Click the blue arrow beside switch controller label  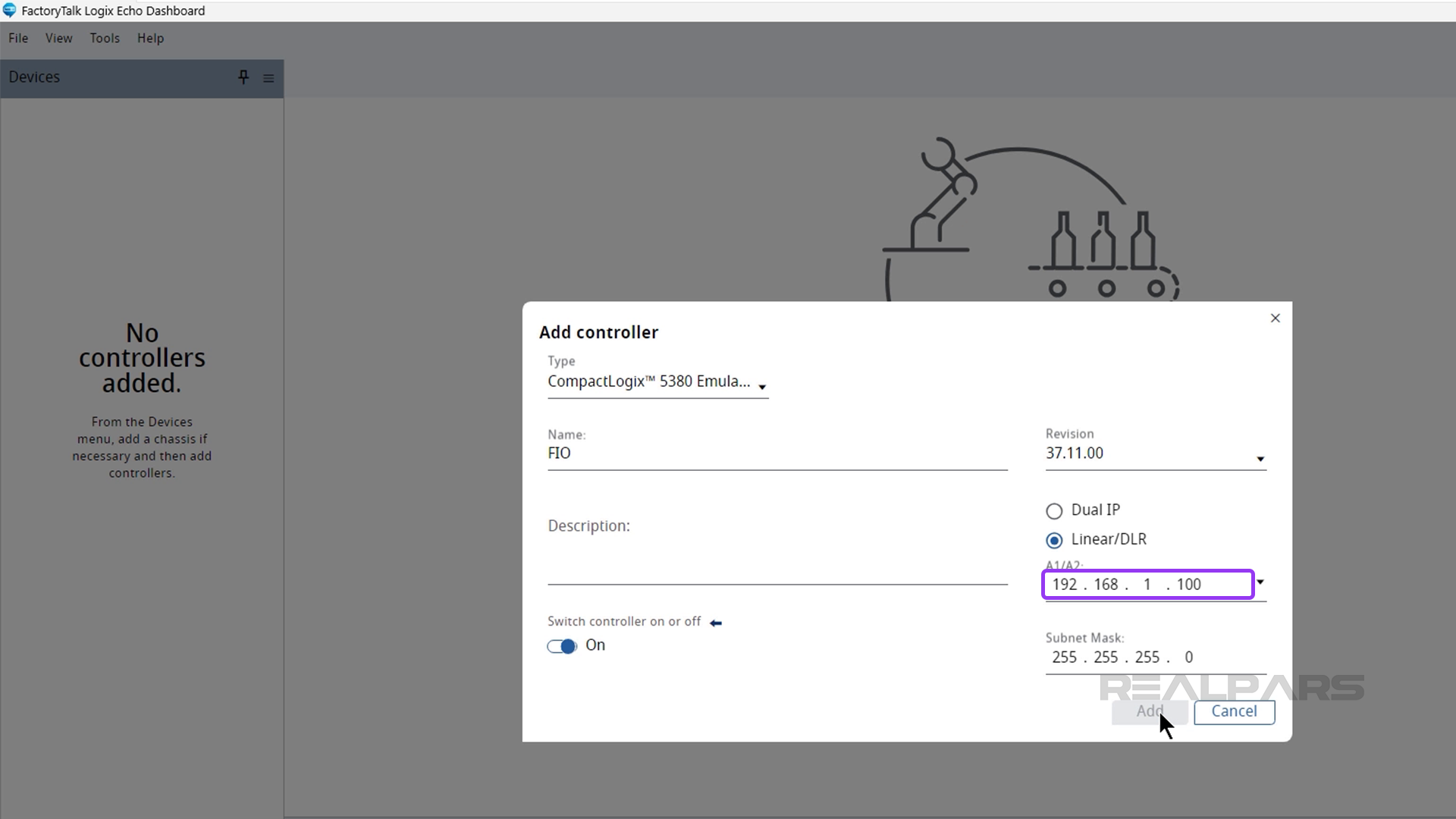(x=716, y=623)
